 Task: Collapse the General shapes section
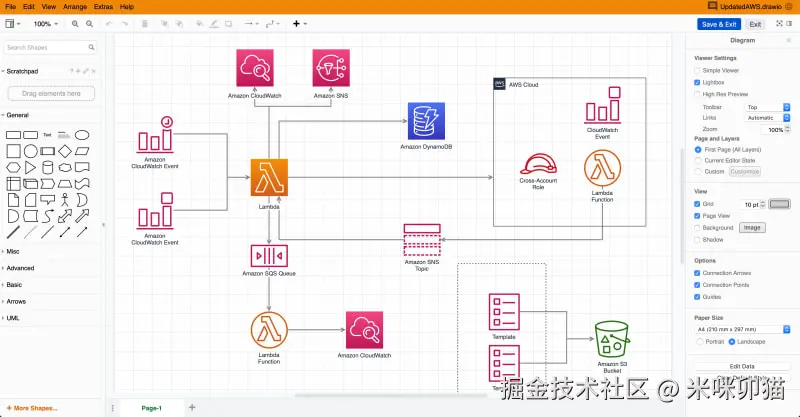coord(16,115)
